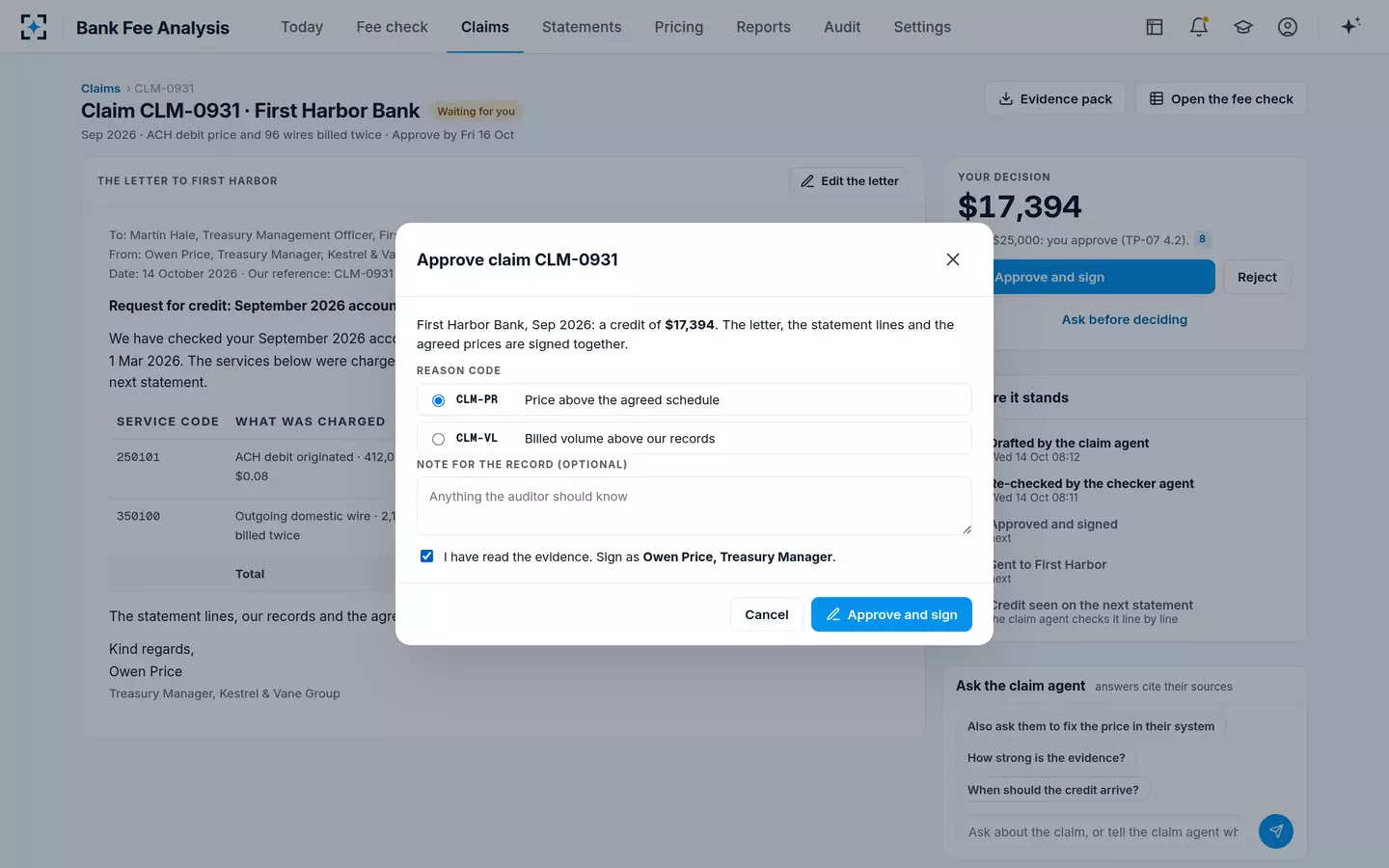Open the Claims tab

tap(485, 27)
